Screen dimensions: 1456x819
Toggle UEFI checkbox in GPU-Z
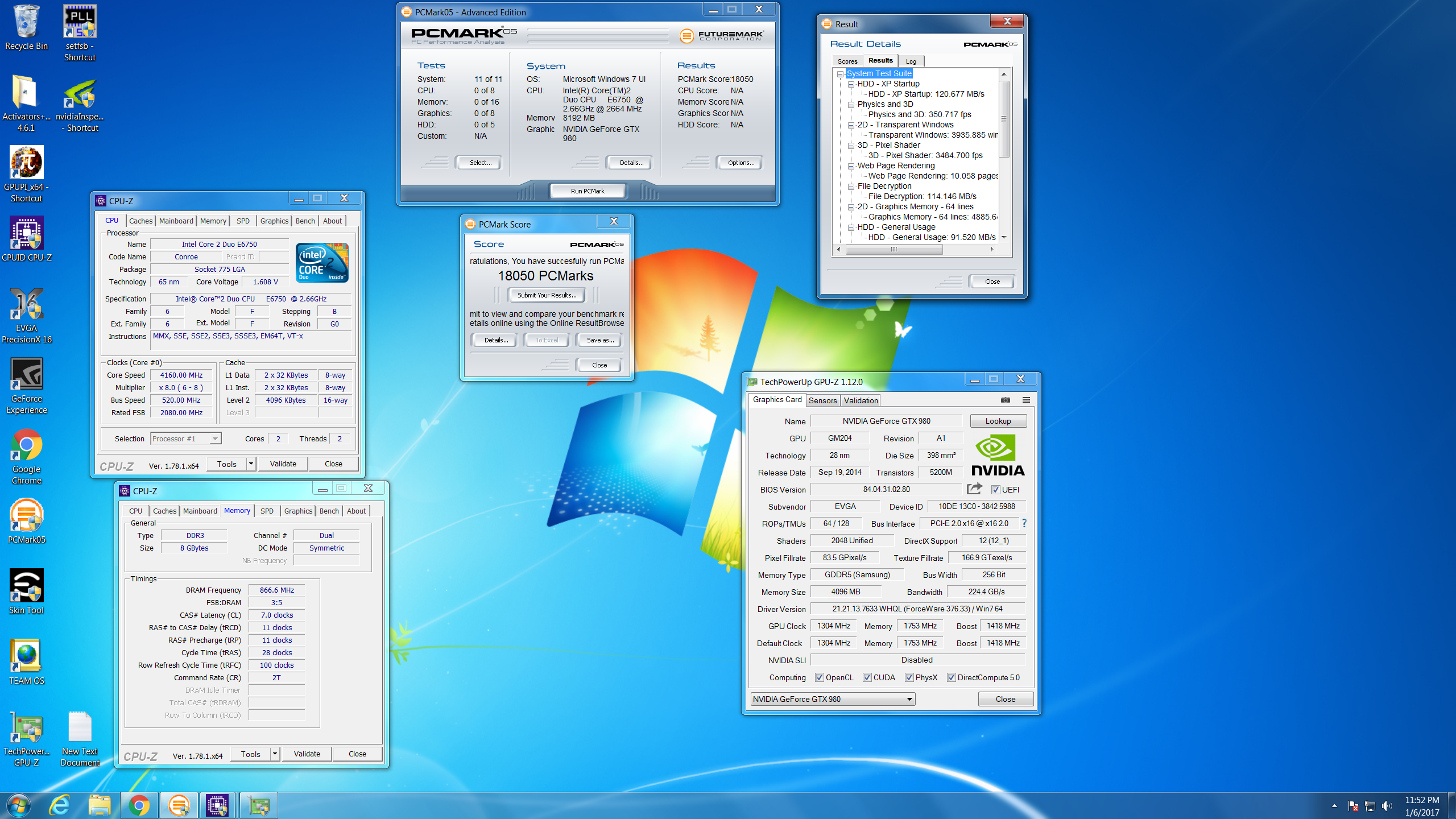point(996,490)
